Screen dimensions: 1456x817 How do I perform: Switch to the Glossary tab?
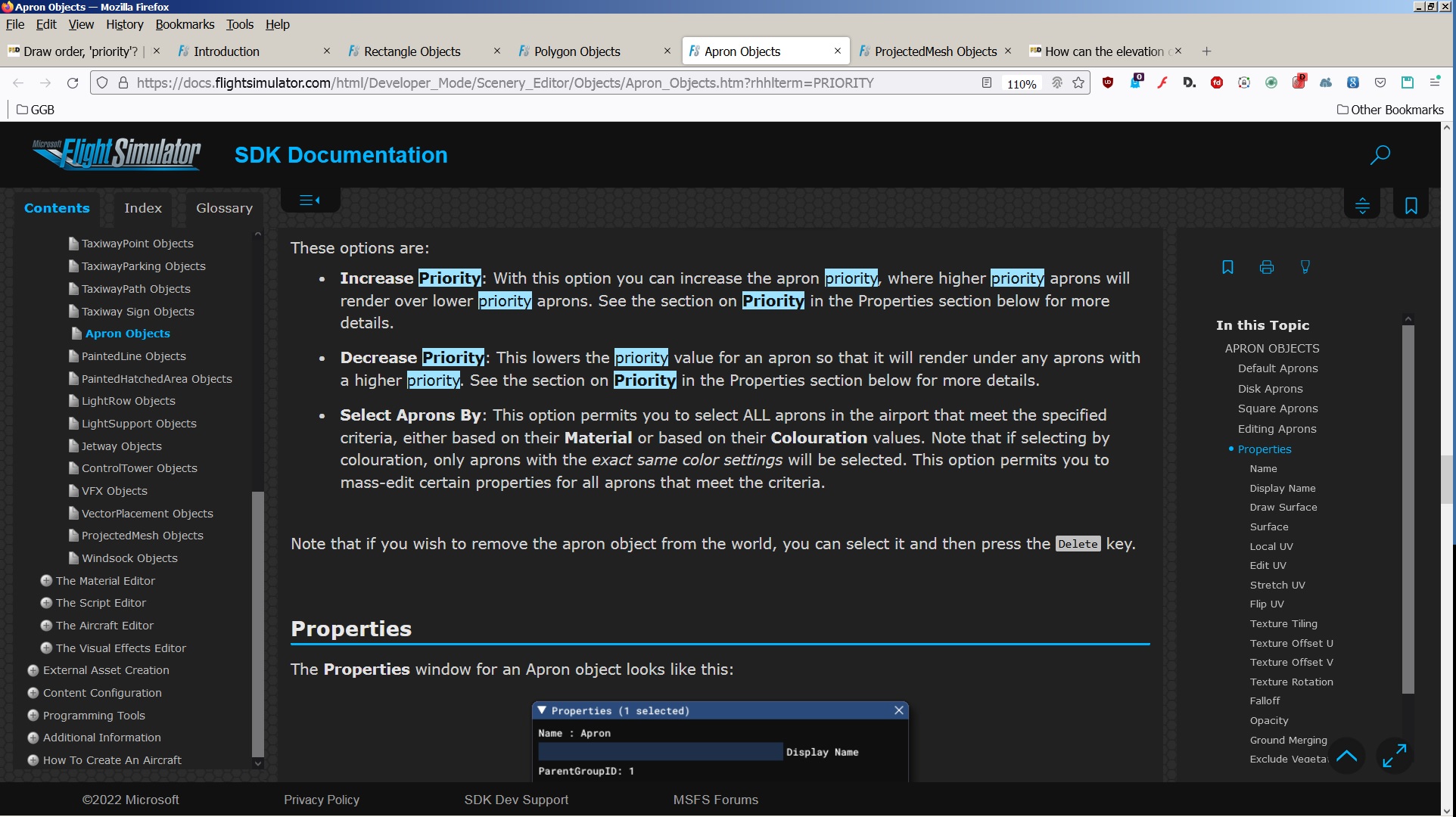(x=224, y=208)
